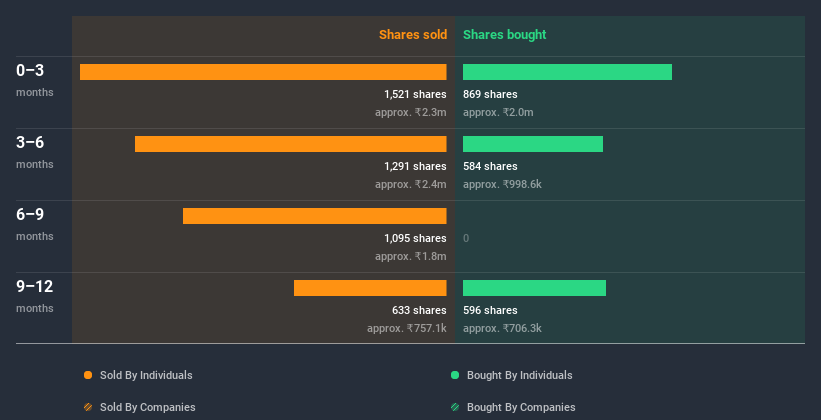Select the Bought By Individuals legend label
821x420 pixels.
pos(519,375)
